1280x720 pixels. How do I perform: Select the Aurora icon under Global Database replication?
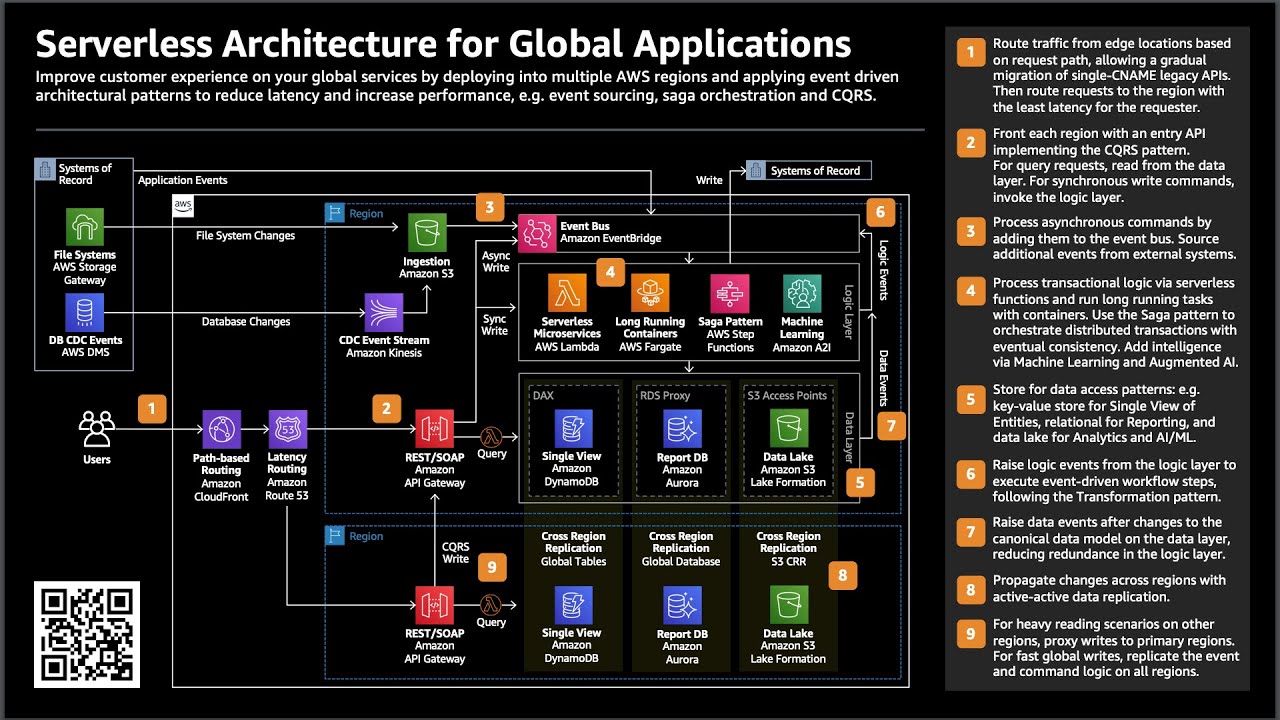click(682, 606)
